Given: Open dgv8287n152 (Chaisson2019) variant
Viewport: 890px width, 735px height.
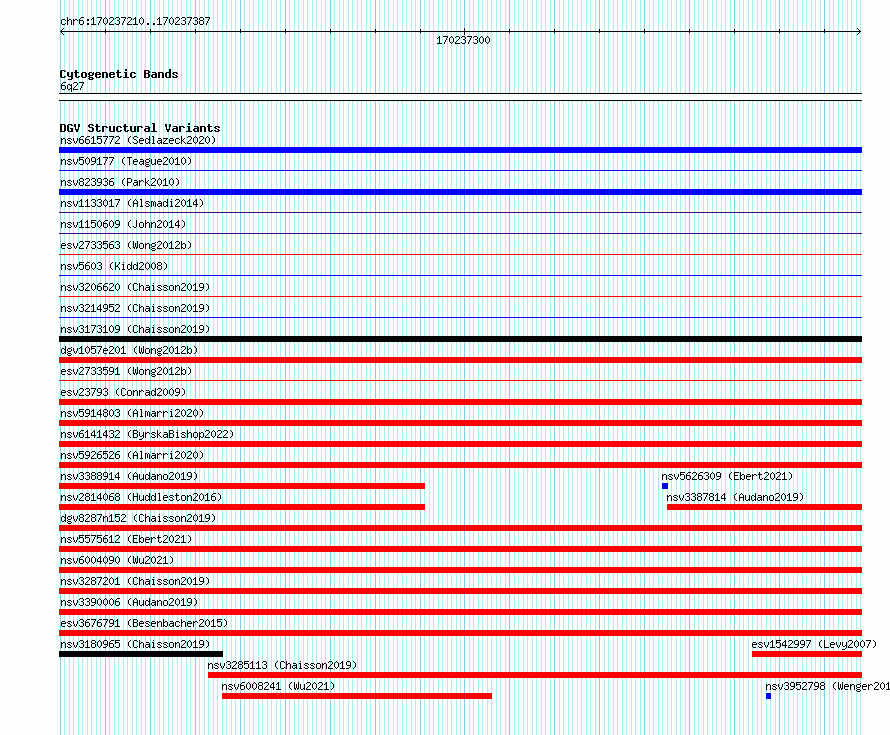Looking at the screenshot, I should point(138,518).
